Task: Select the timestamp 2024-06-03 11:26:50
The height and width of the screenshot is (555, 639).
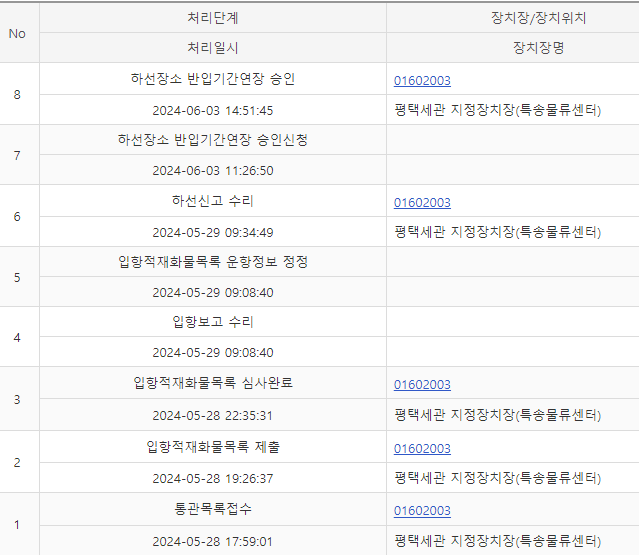Action: (213, 170)
